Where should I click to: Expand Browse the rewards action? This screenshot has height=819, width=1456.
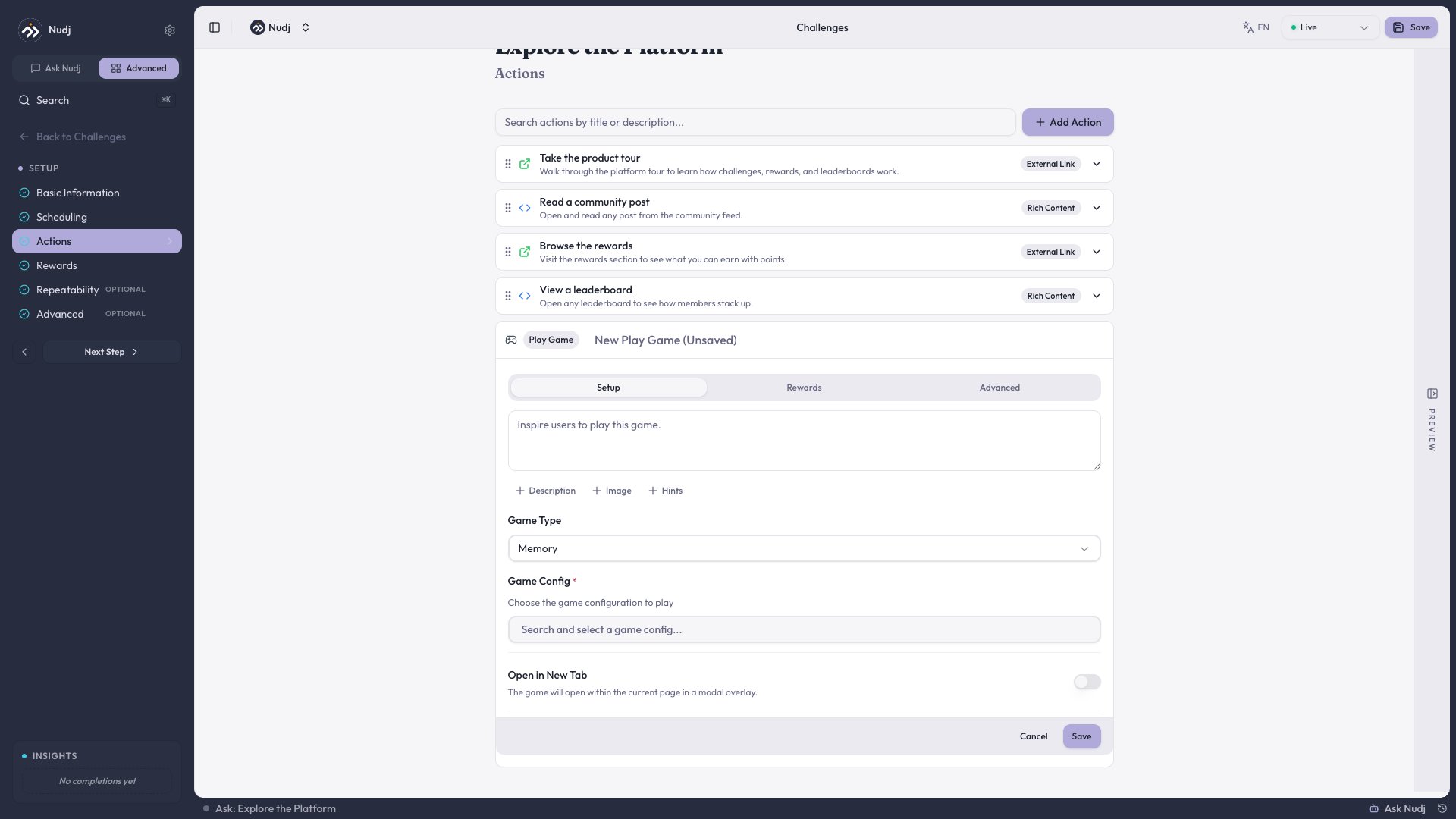point(1097,252)
